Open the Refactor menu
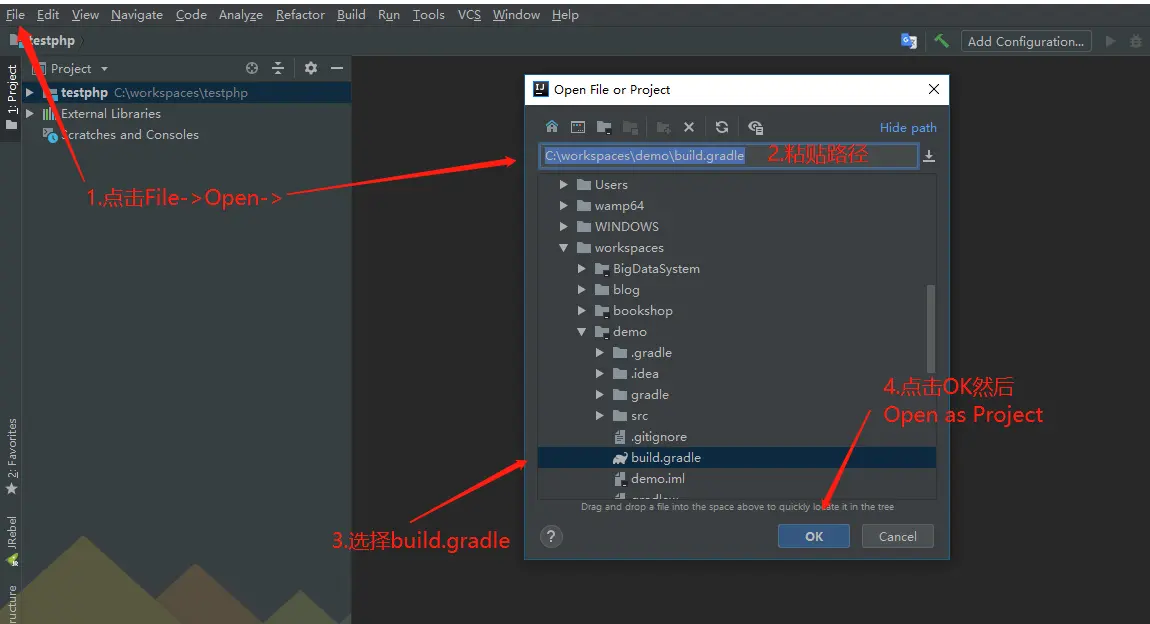 click(300, 15)
